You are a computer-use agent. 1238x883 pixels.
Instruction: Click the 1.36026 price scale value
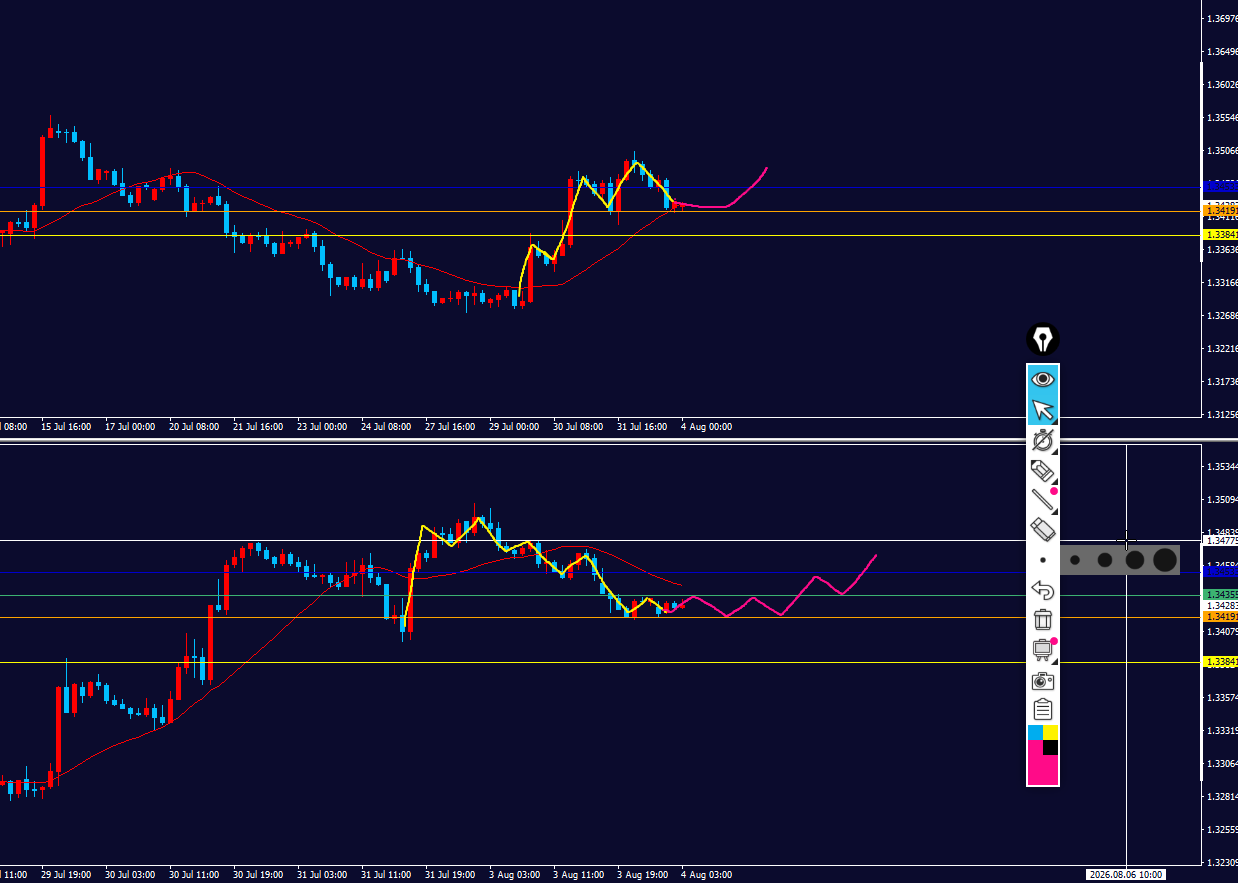(1222, 85)
